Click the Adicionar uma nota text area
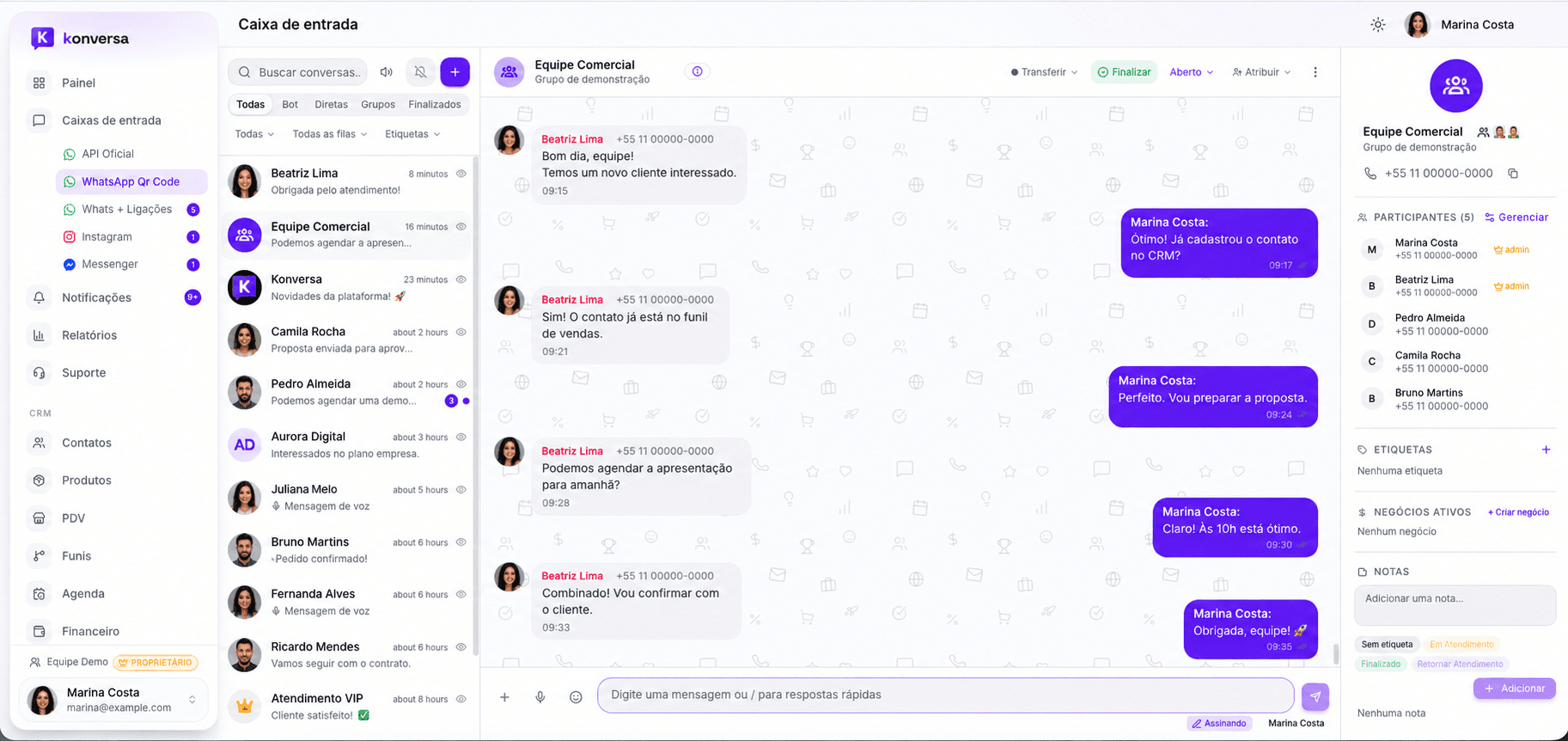 tap(1455, 606)
